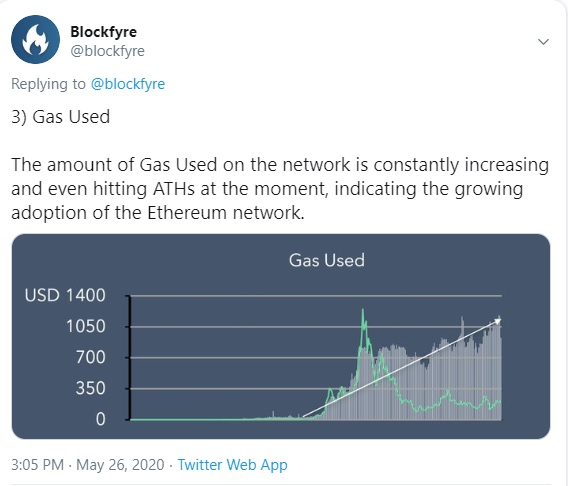The height and width of the screenshot is (486, 568).
Task: Select the 700 axis label
Action: [91, 357]
